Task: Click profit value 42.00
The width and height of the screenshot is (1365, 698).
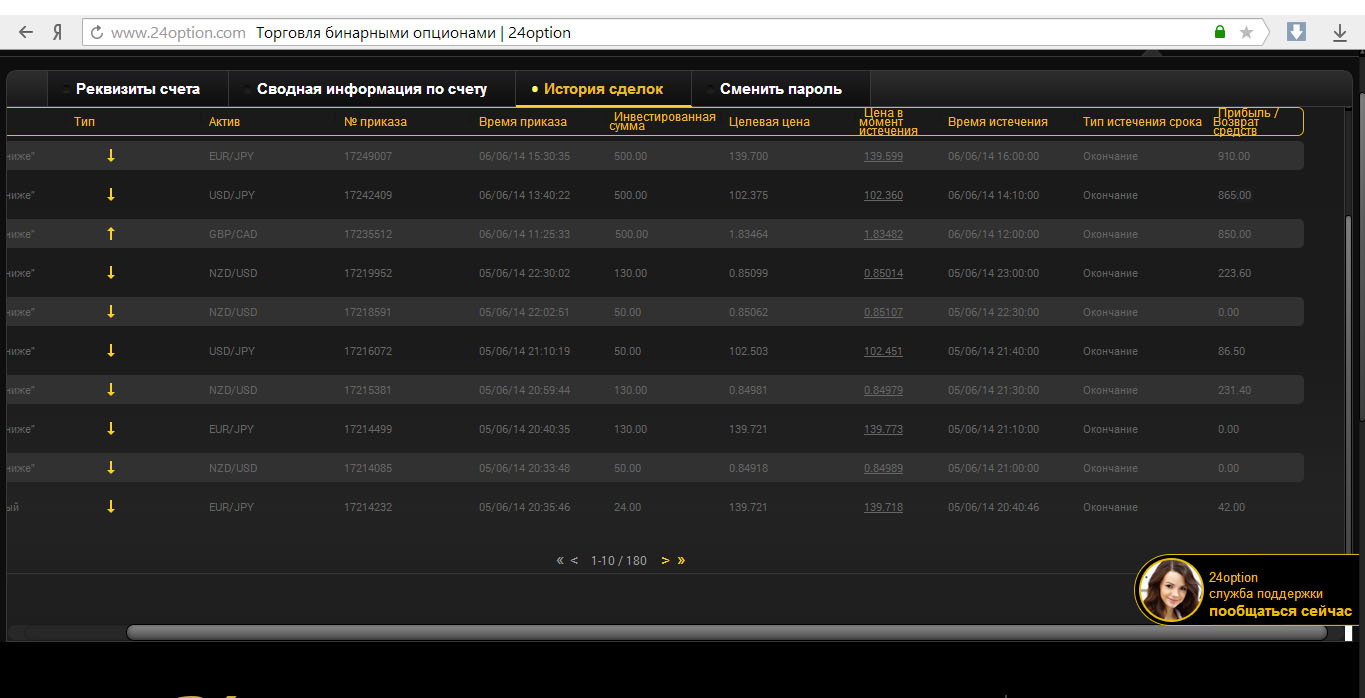Action: 1231,507
